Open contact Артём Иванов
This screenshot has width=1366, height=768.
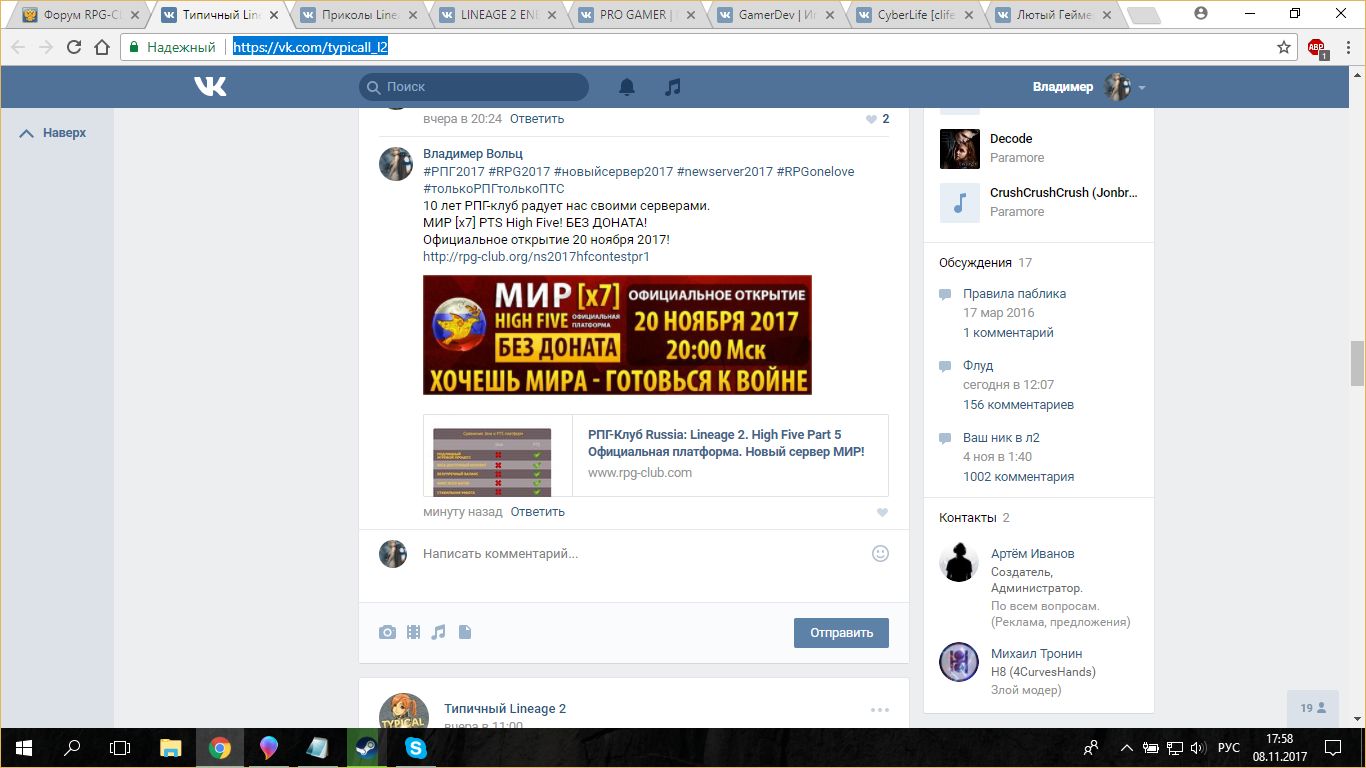coord(1033,554)
